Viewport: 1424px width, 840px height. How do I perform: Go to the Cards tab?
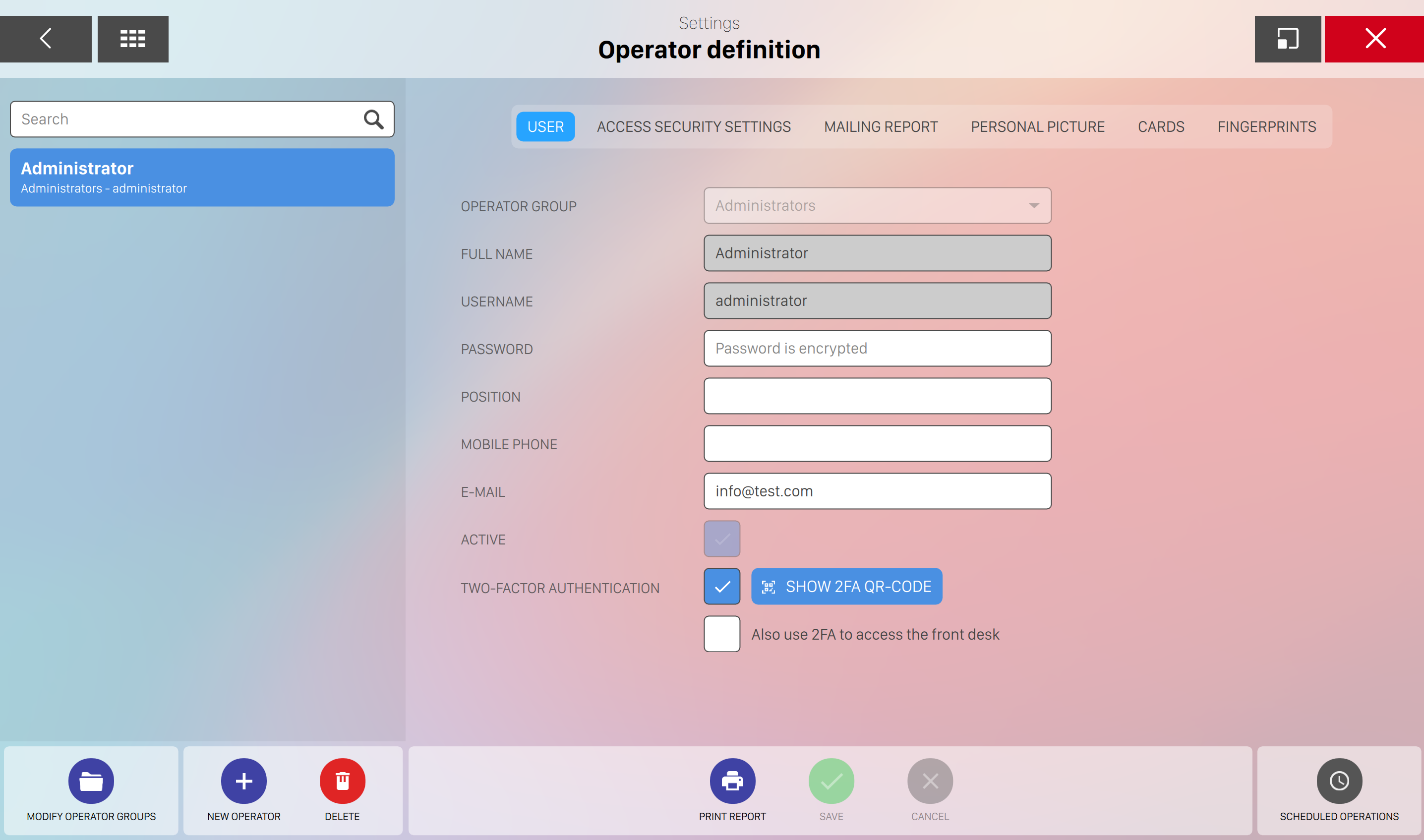point(1160,126)
